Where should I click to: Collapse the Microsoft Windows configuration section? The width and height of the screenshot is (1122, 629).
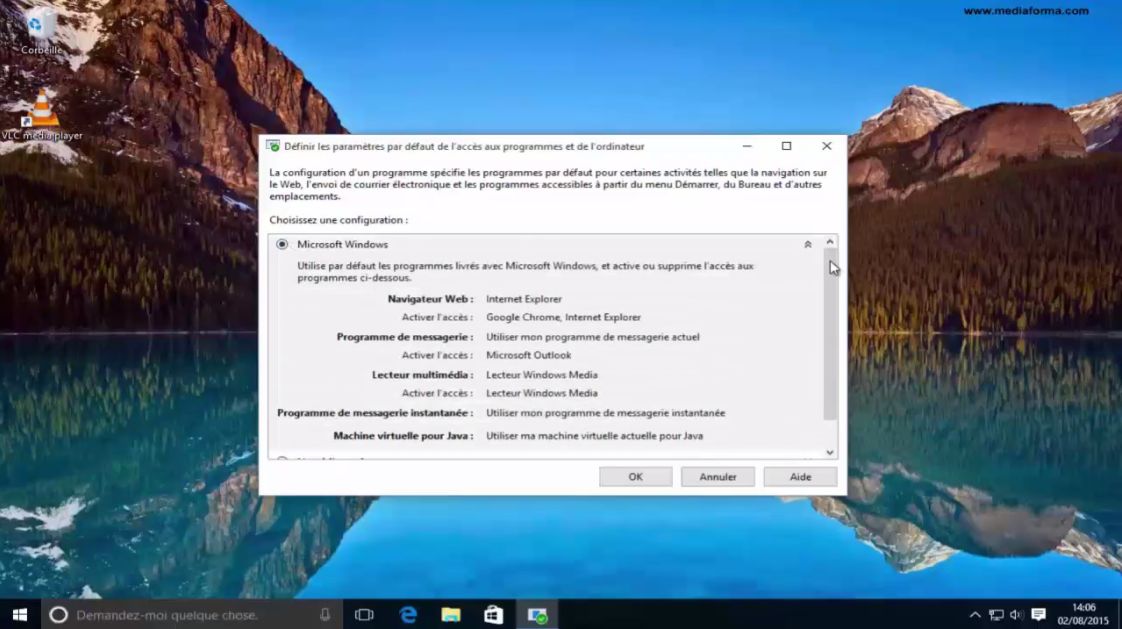(x=808, y=245)
